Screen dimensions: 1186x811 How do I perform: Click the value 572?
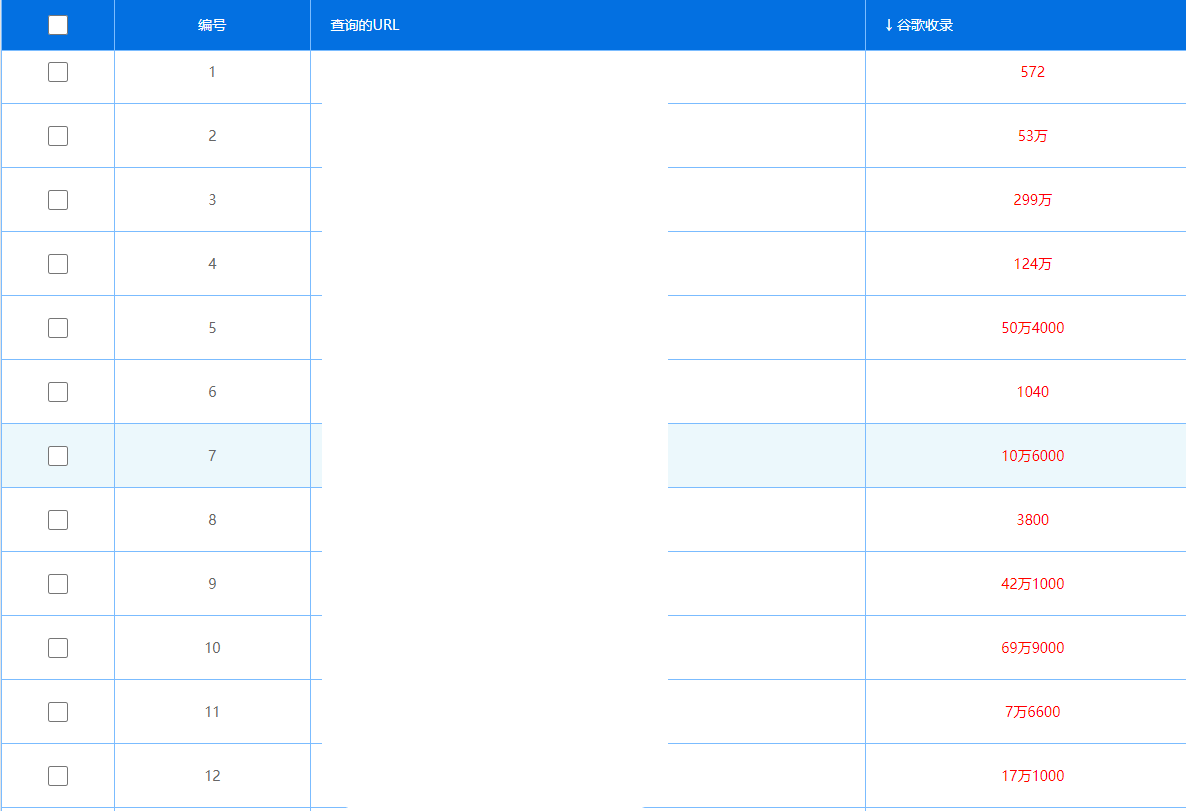1032,72
